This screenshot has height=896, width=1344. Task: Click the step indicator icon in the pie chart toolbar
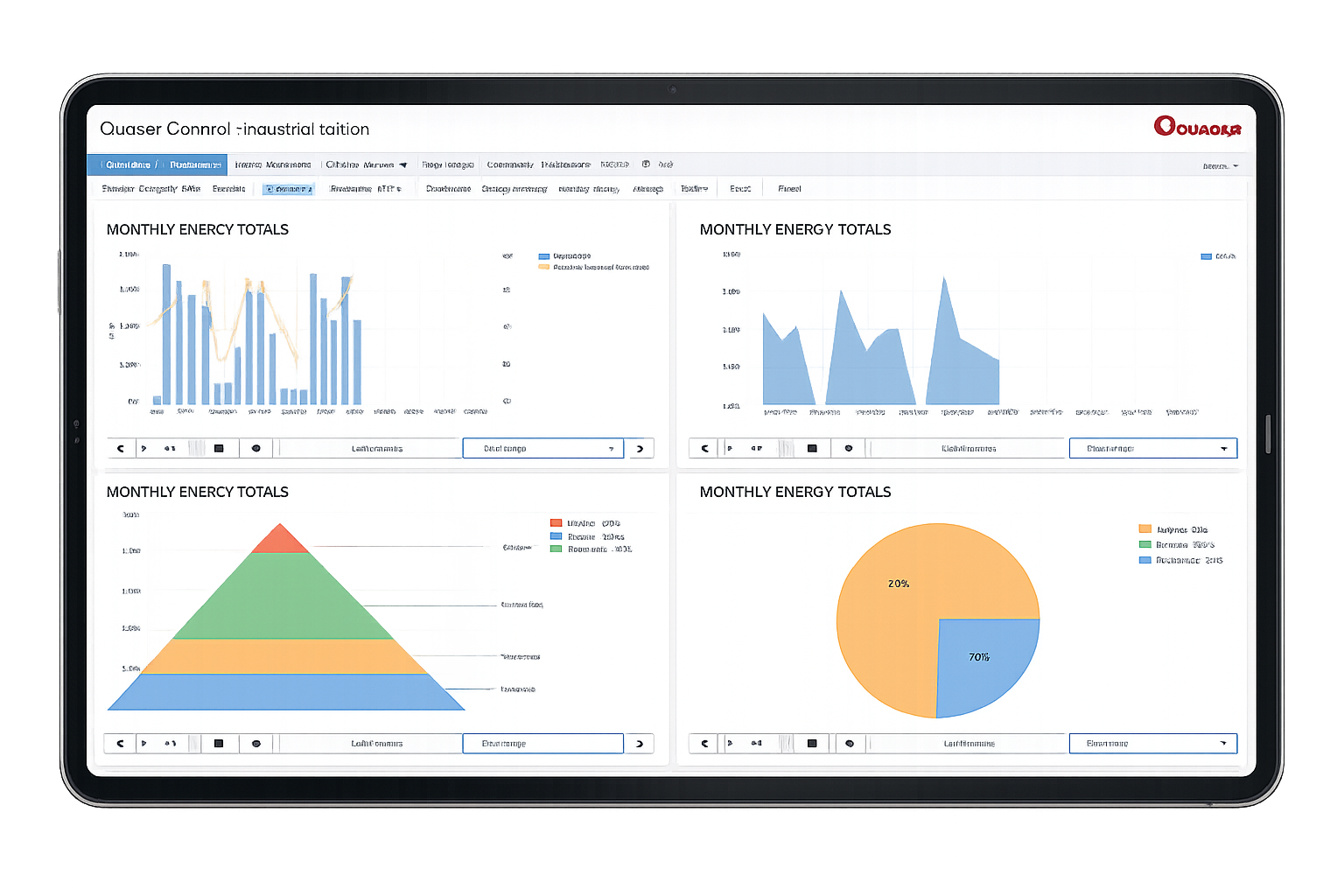click(756, 744)
